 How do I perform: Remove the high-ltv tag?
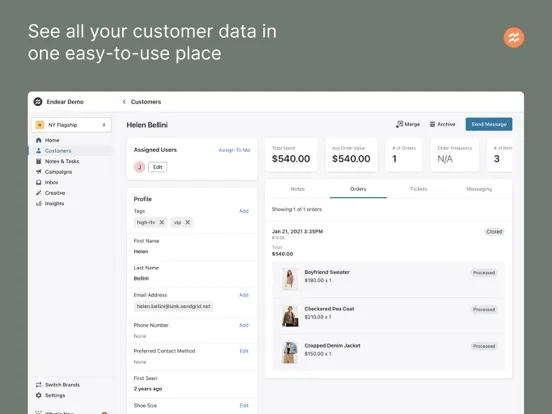tap(162, 222)
